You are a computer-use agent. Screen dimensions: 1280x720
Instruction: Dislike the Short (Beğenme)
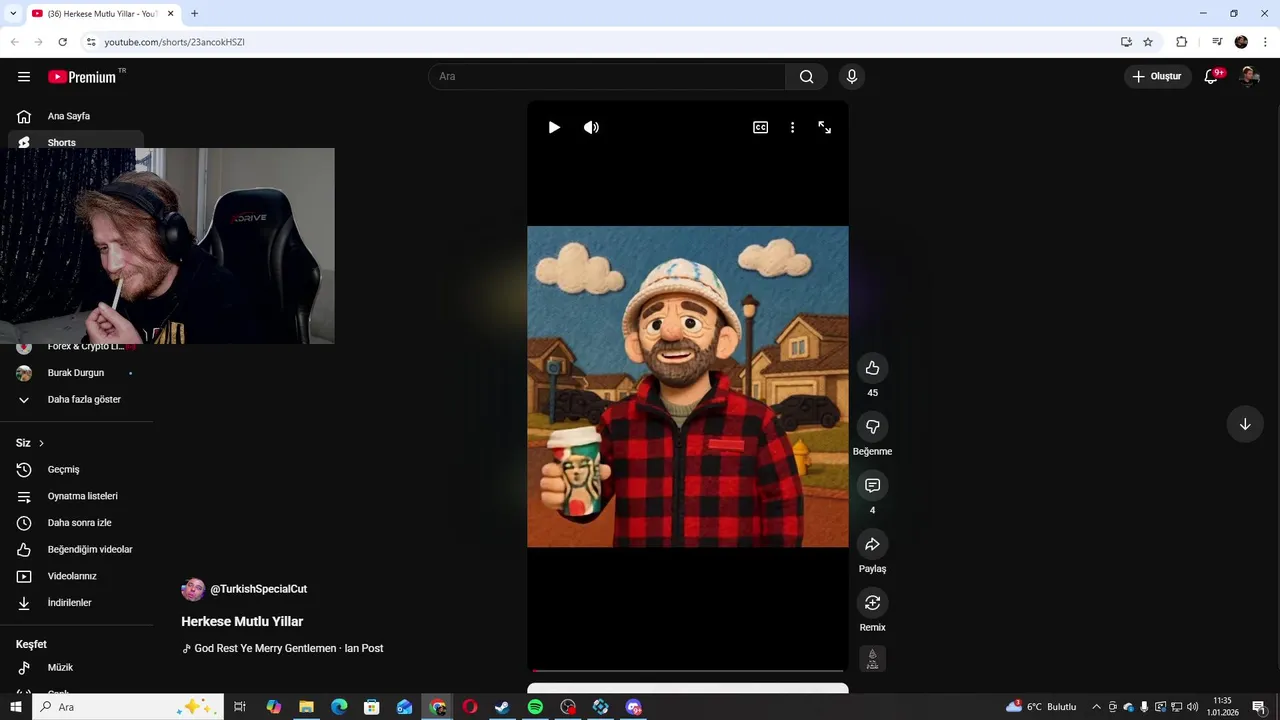(872, 427)
